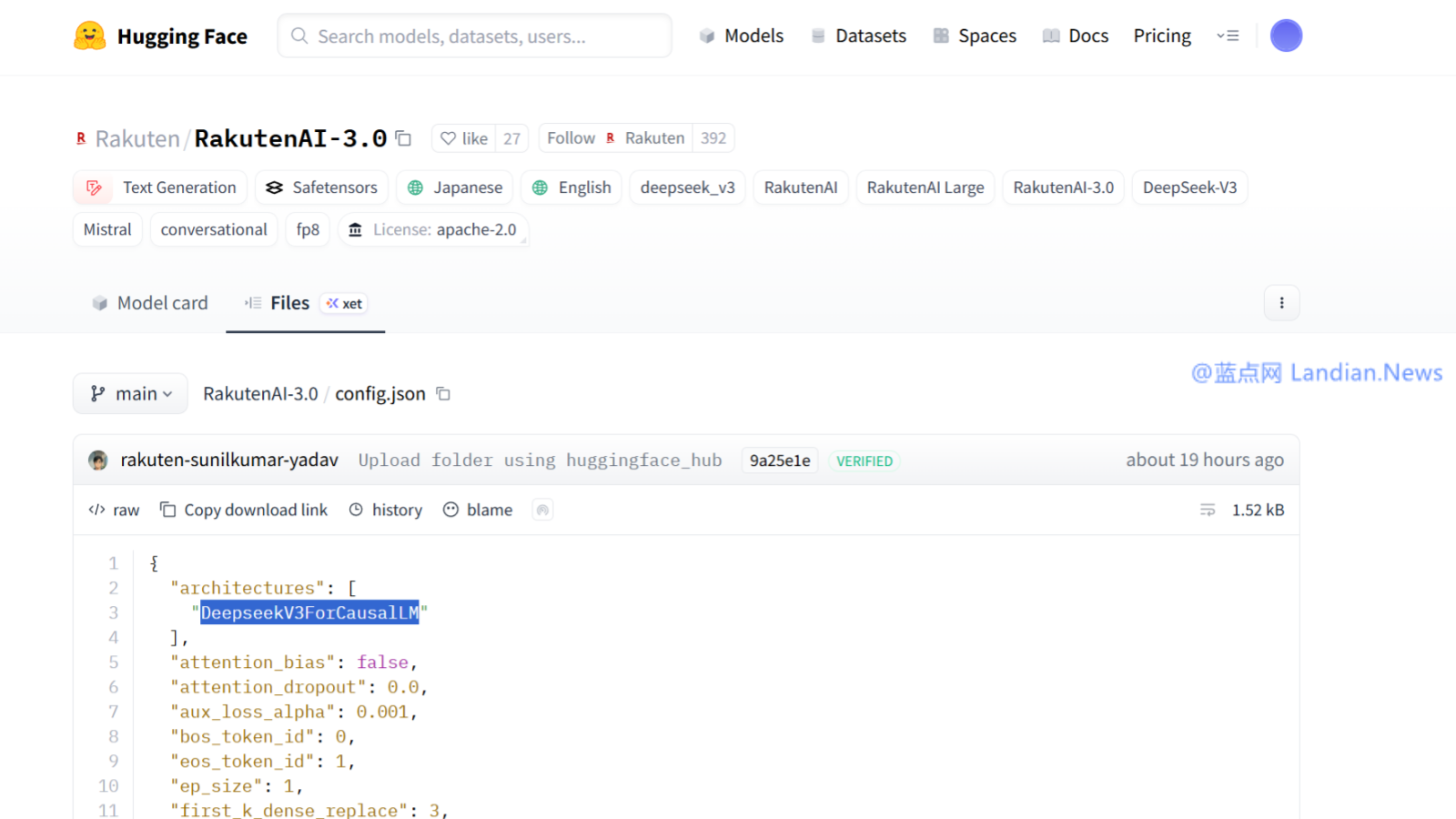Click the Copy download link button

click(244, 511)
